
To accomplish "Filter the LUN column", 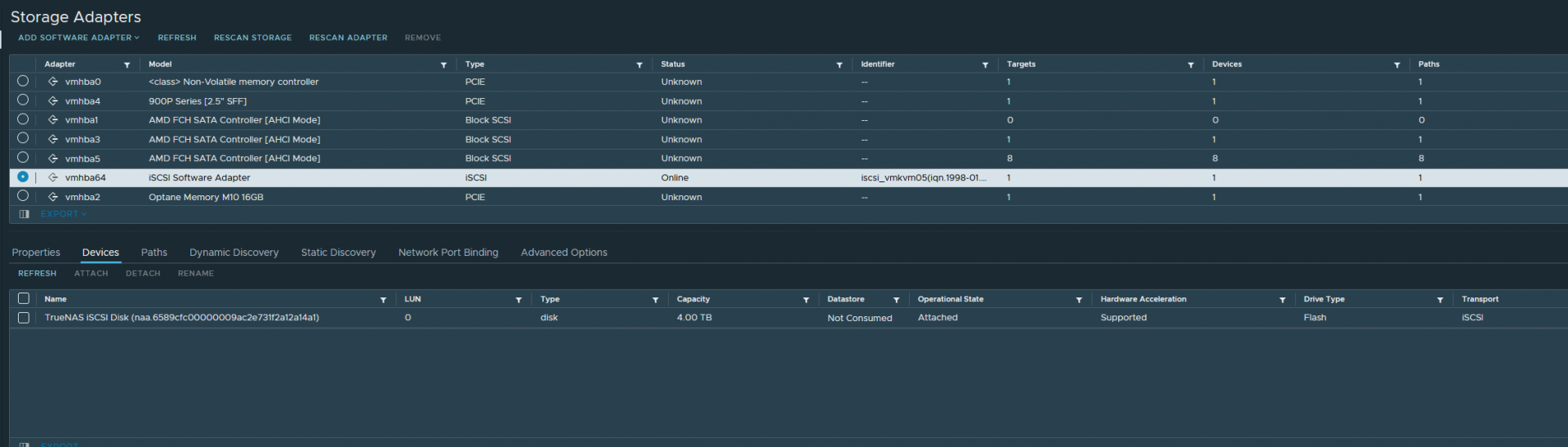I will tap(519, 300).
